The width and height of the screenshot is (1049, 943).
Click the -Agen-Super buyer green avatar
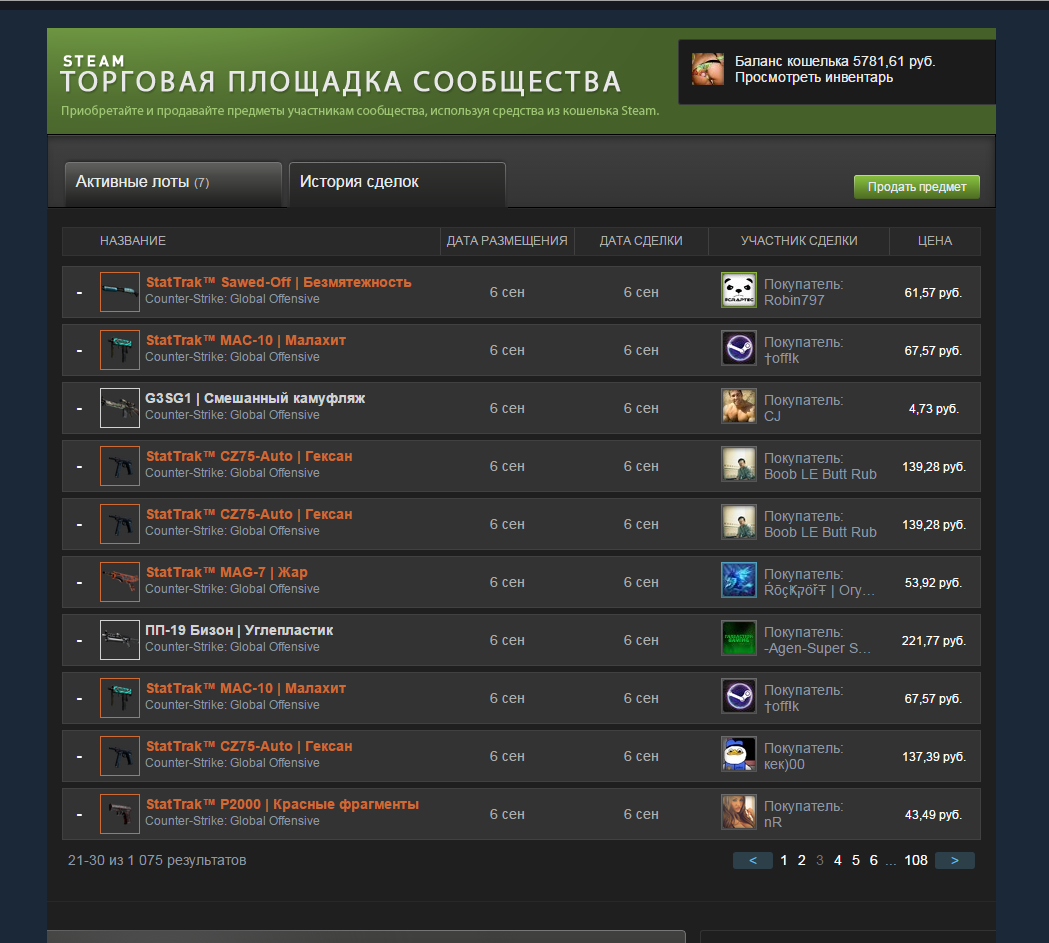[739, 638]
